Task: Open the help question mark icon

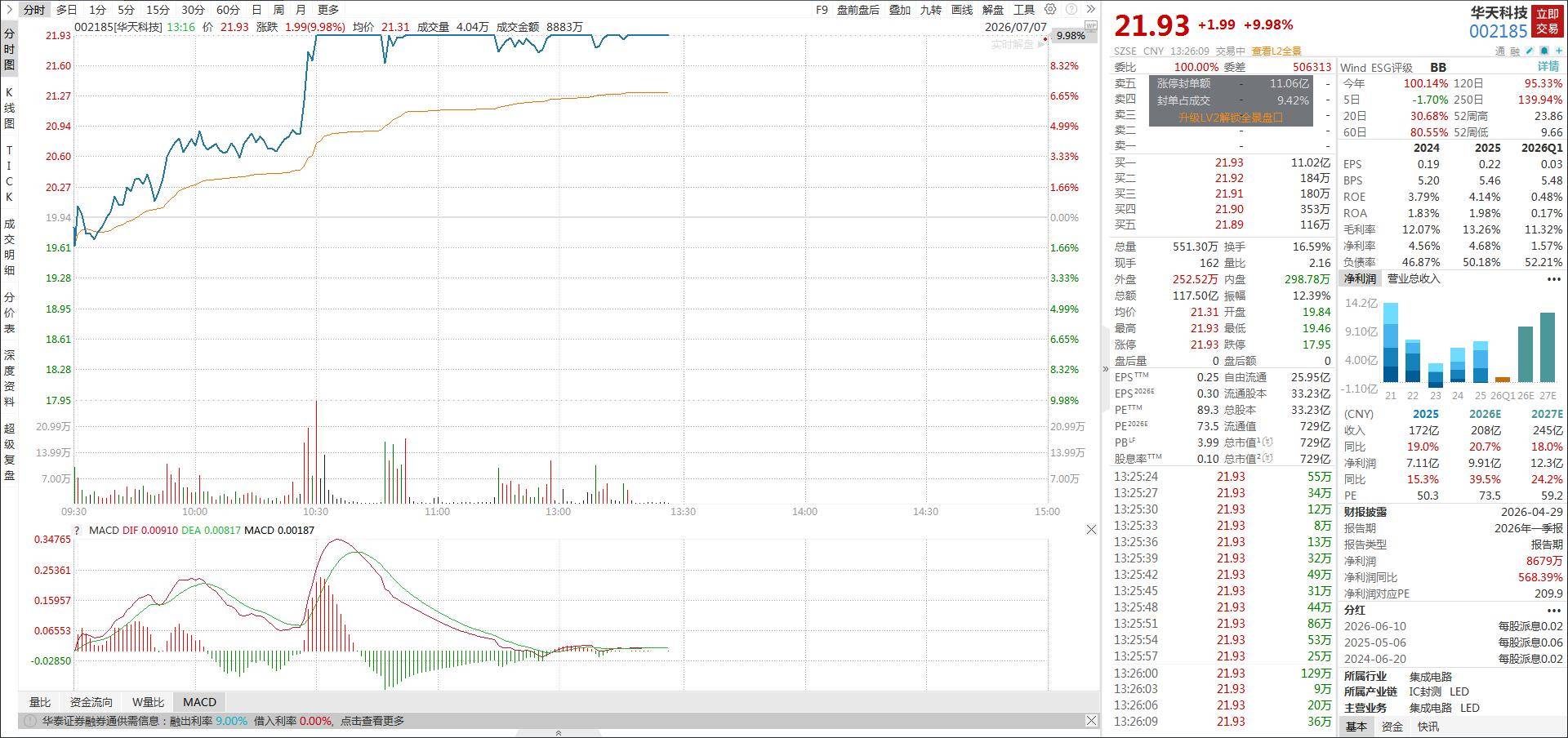Action: coord(1071,10)
